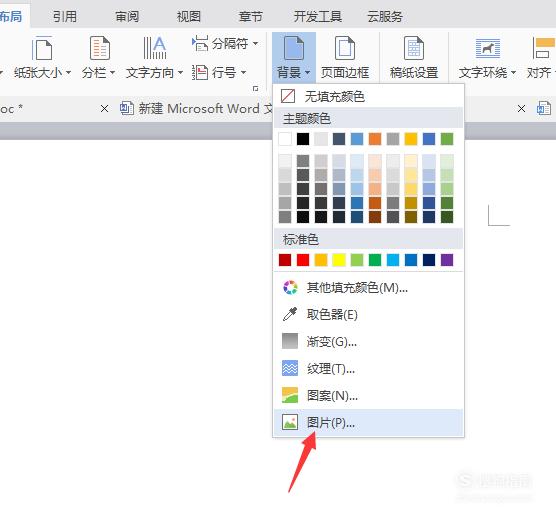Switch to the Chapter (章节) tab
This screenshot has width=556, height=527.
coord(251,16)
